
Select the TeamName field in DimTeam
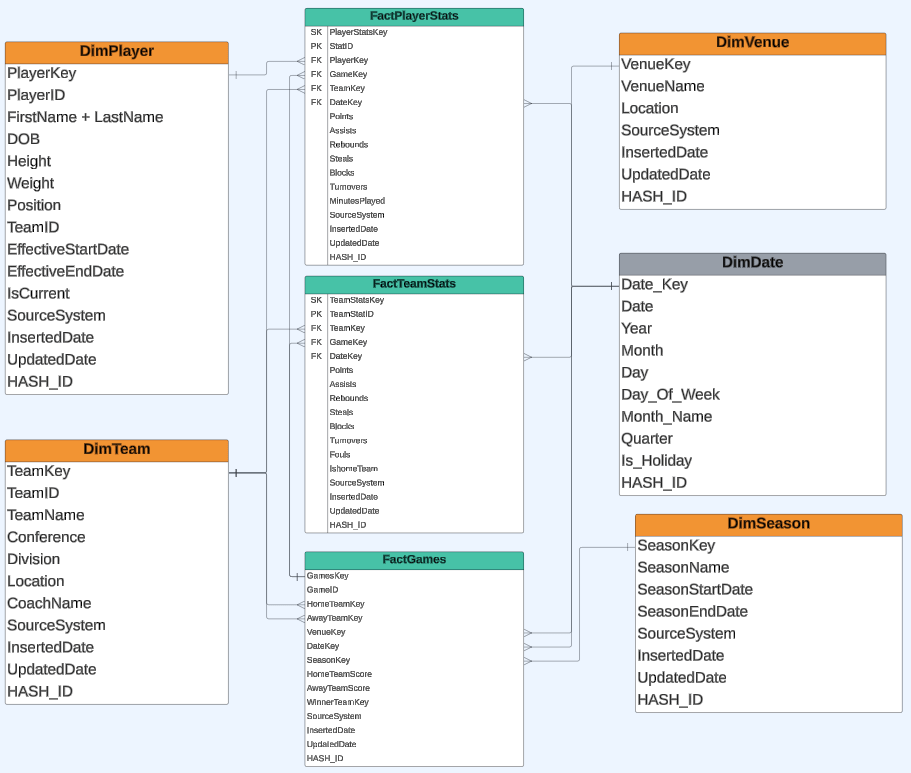pos(117,516)
